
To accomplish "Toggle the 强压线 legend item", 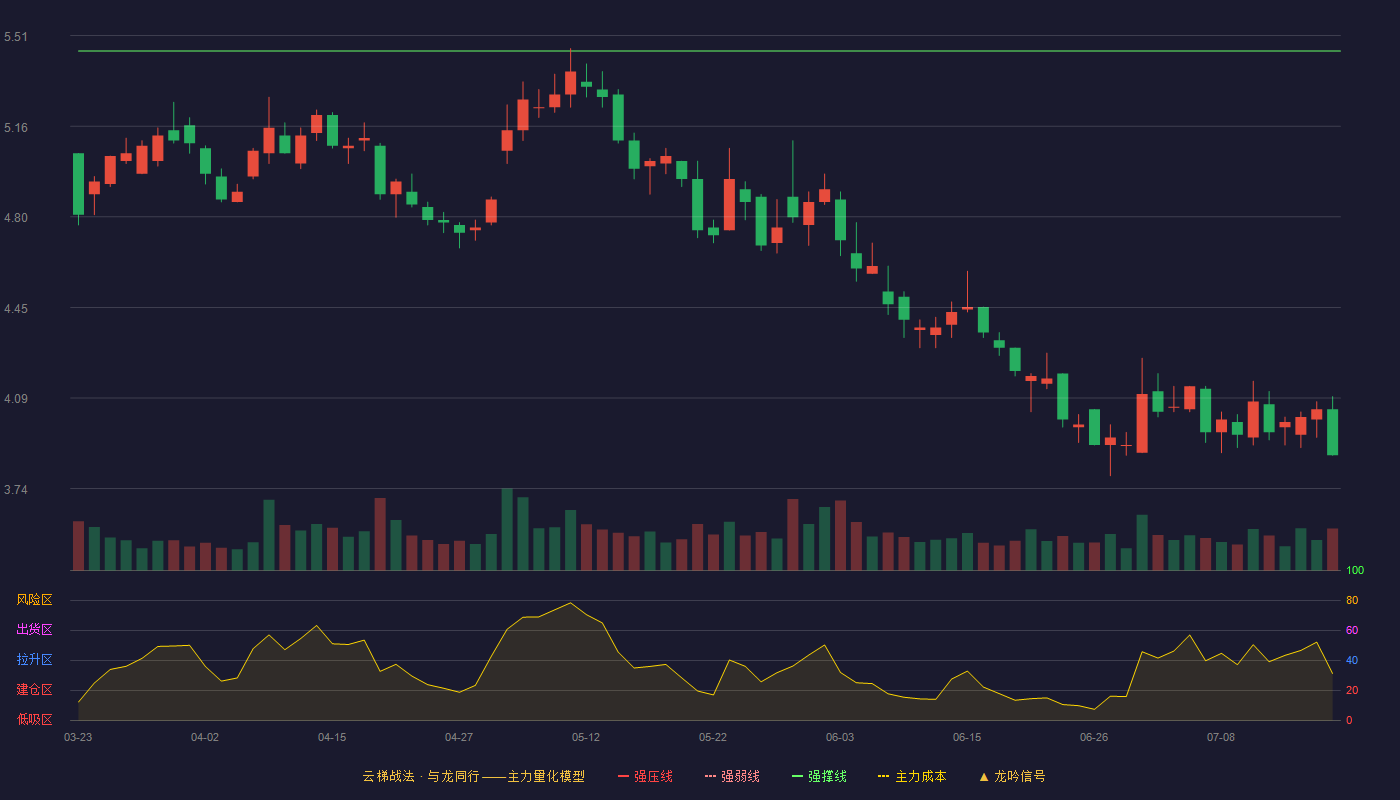I will (645, 776).
